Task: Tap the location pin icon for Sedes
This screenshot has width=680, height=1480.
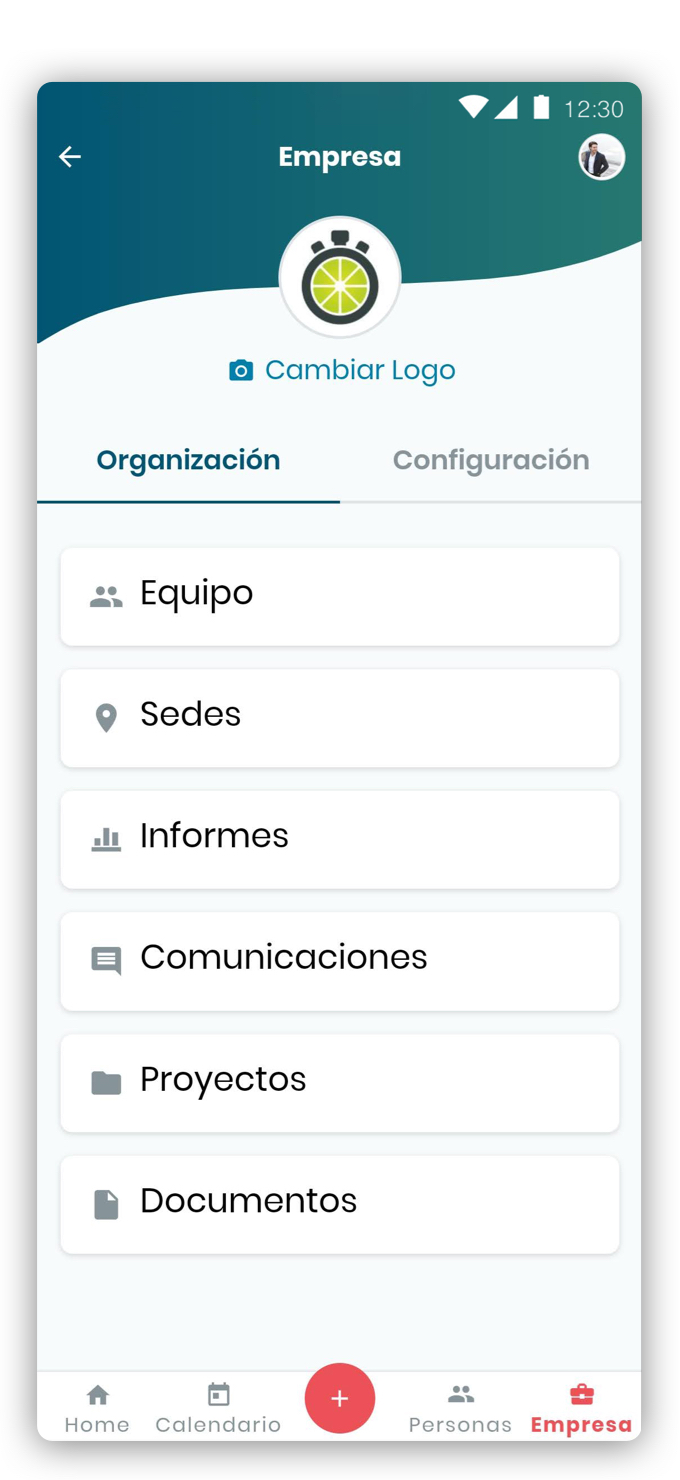Action: point(106,717)
